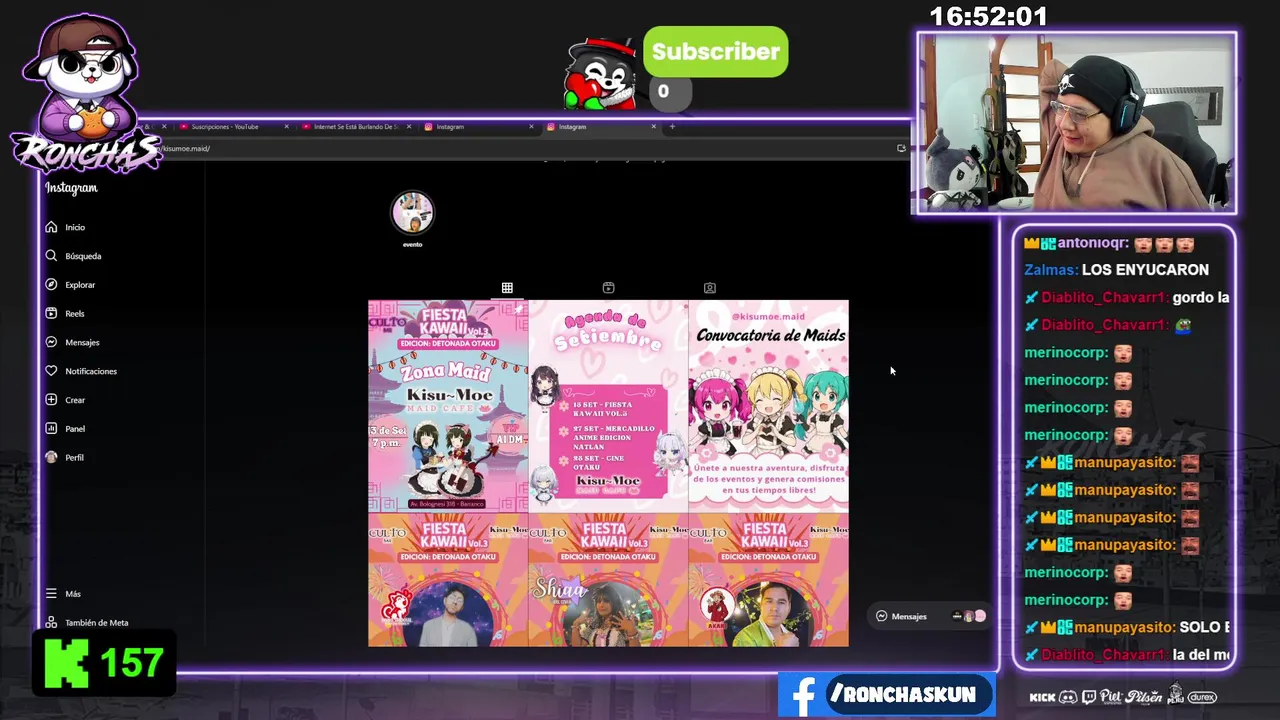
Task: Open Mensajes messenger icon in sidebar
Action: [51, 342]
